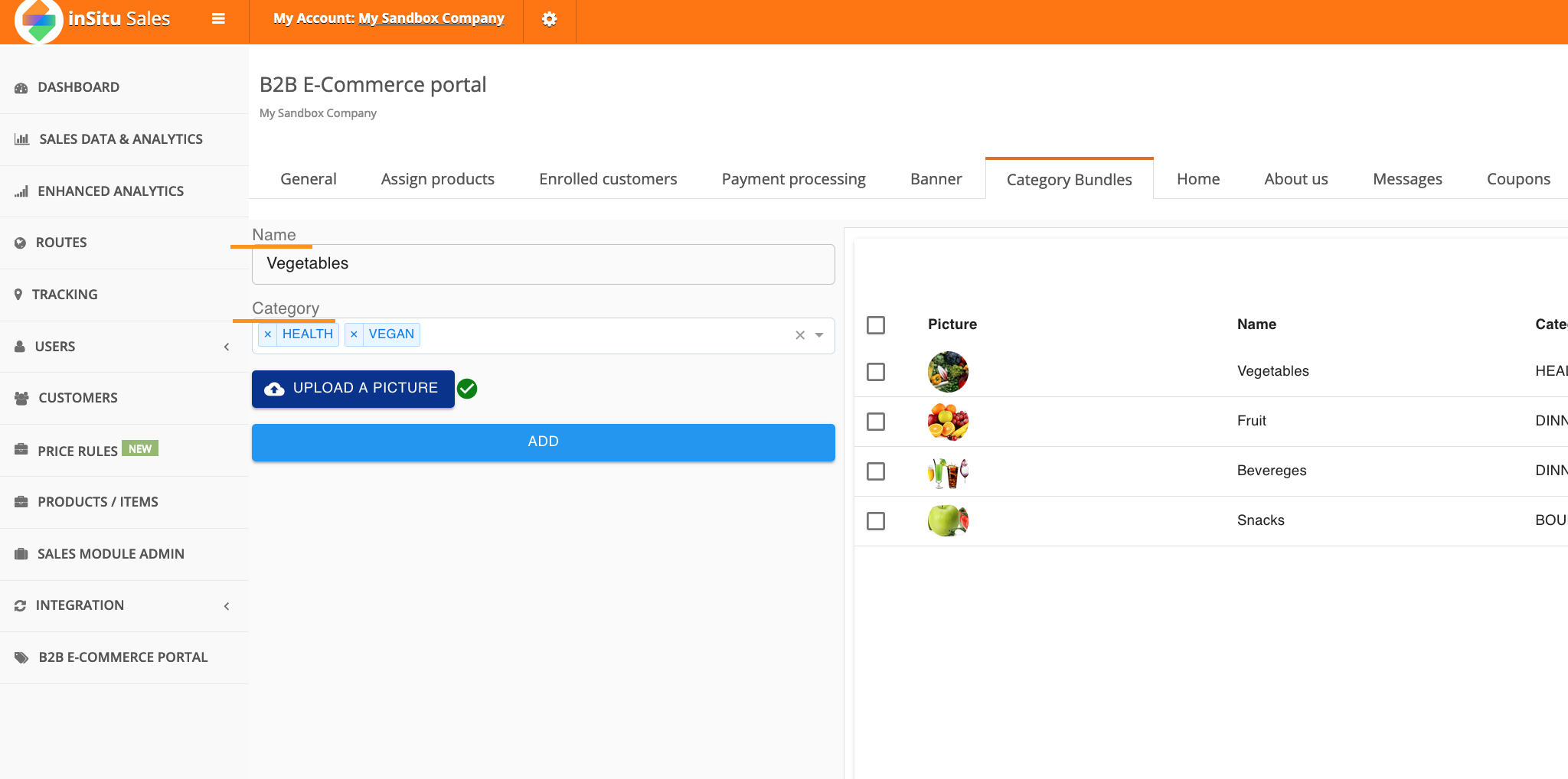Toggle the select-all checkbox in table header

coord(876,325)
